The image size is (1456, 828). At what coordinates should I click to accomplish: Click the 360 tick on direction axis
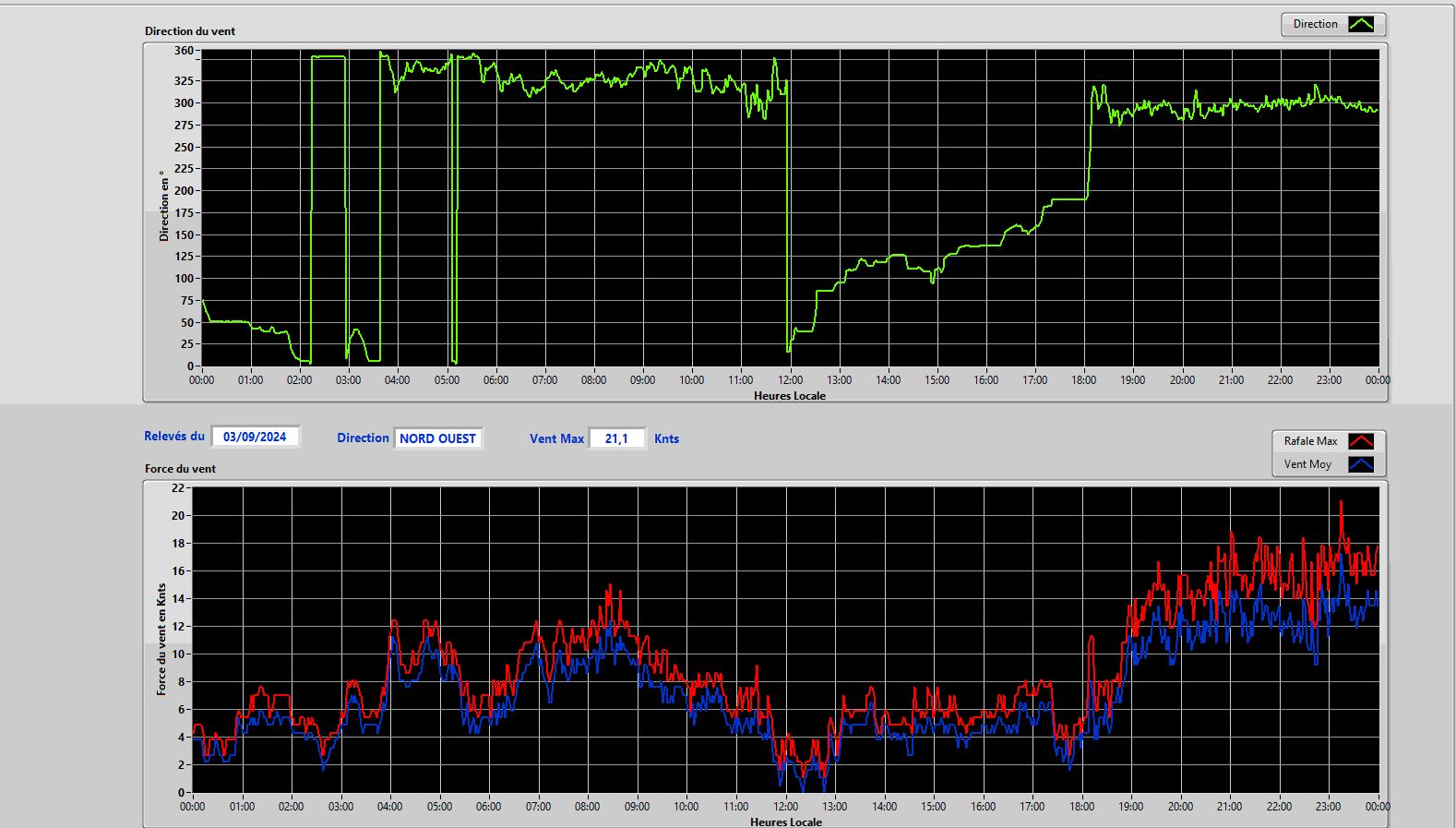pos(184,51)
